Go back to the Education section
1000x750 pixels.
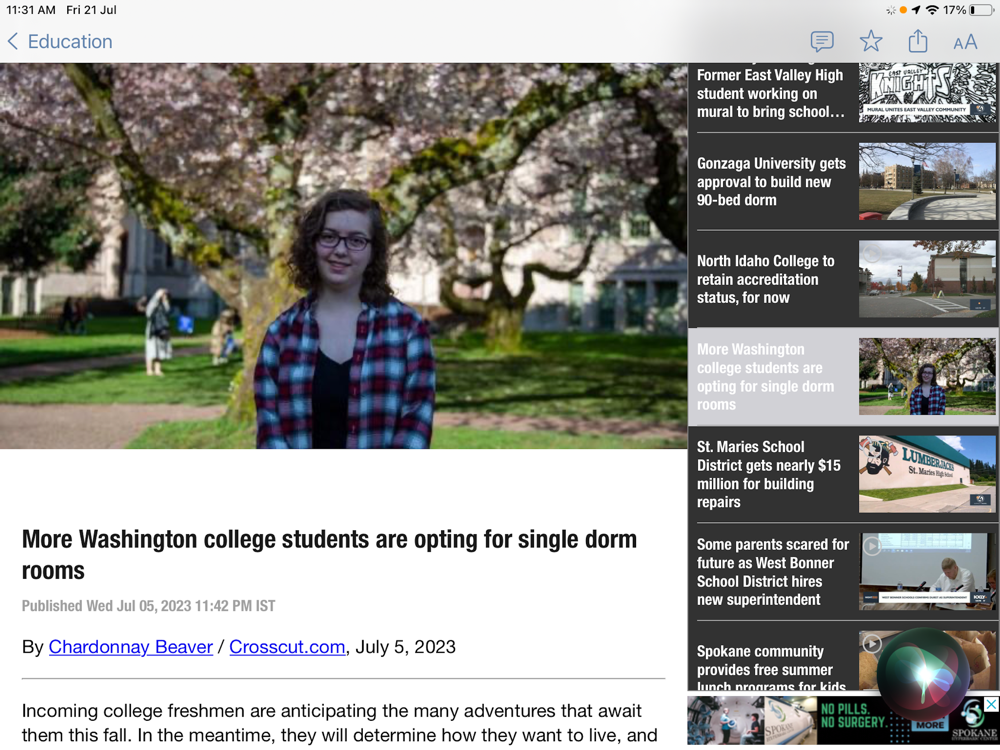[60, 41]
